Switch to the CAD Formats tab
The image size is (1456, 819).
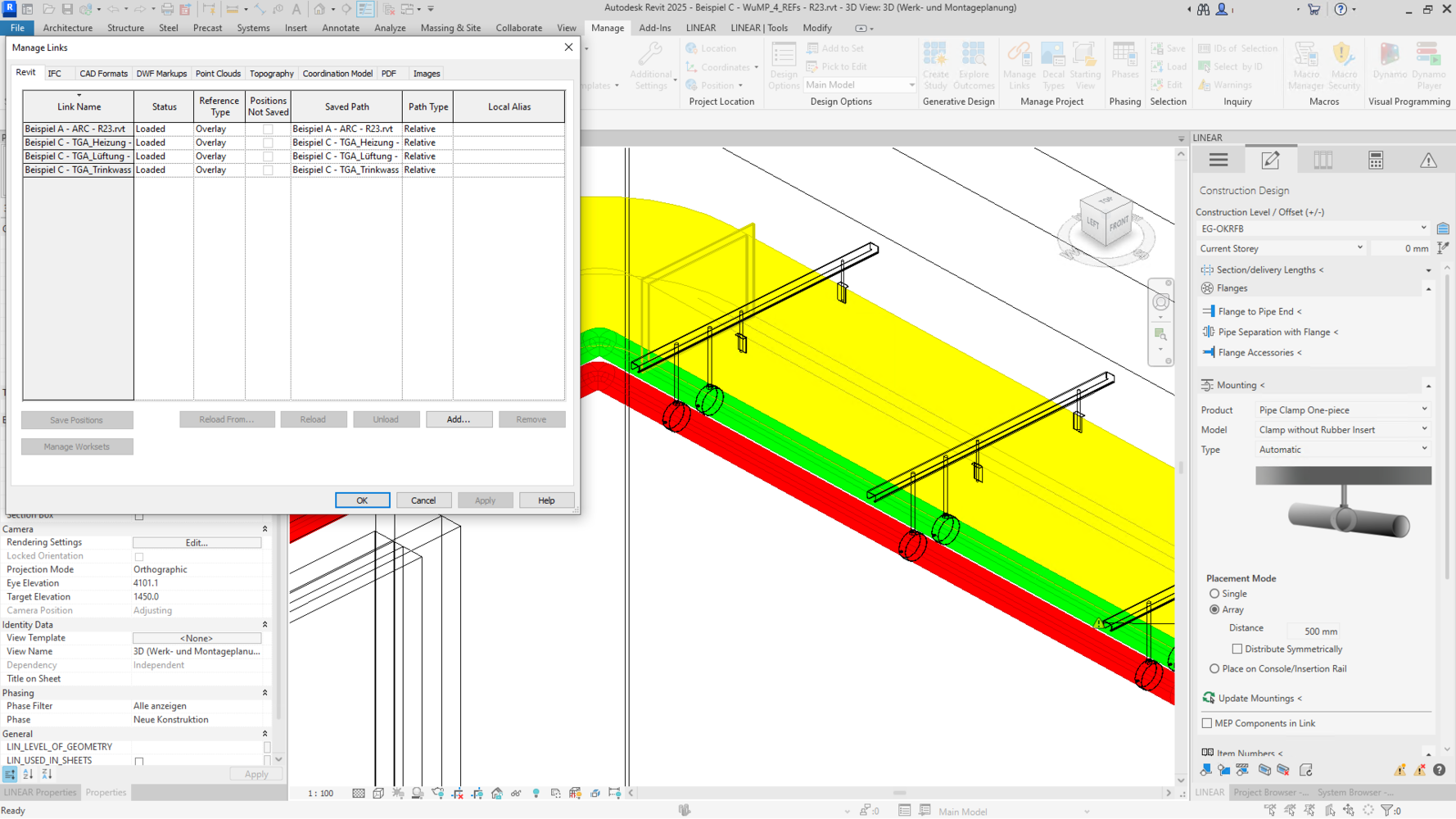[103, 74]
